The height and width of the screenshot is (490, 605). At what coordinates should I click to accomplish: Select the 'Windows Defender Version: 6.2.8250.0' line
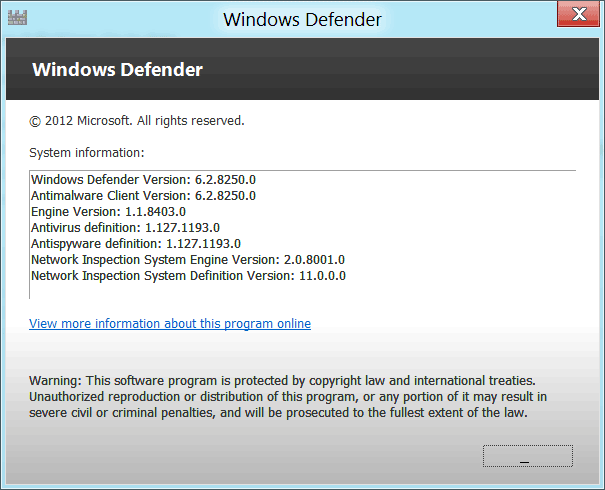(143, 179)
